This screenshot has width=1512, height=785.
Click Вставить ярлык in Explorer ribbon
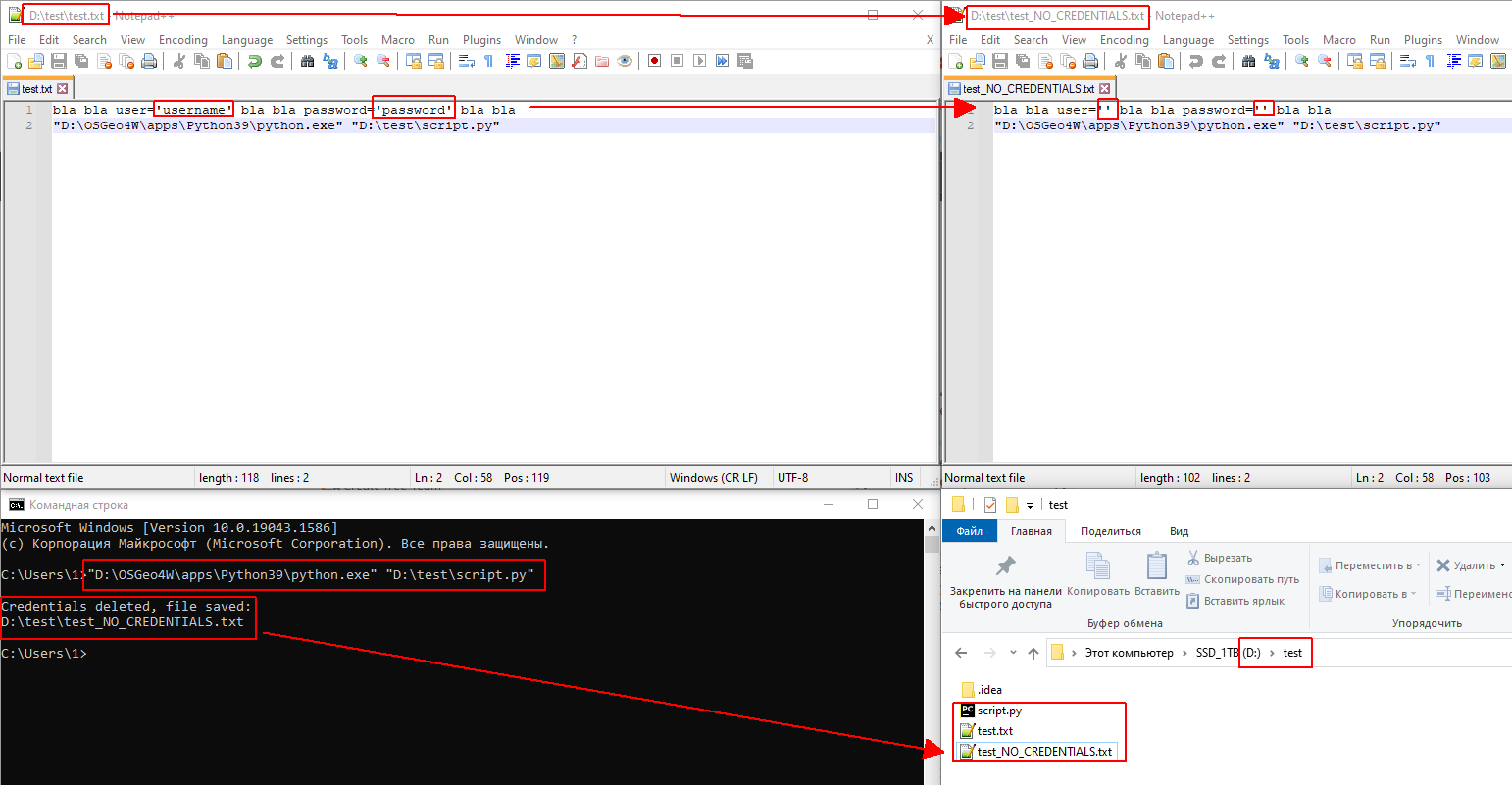[x=1235, y=601]
